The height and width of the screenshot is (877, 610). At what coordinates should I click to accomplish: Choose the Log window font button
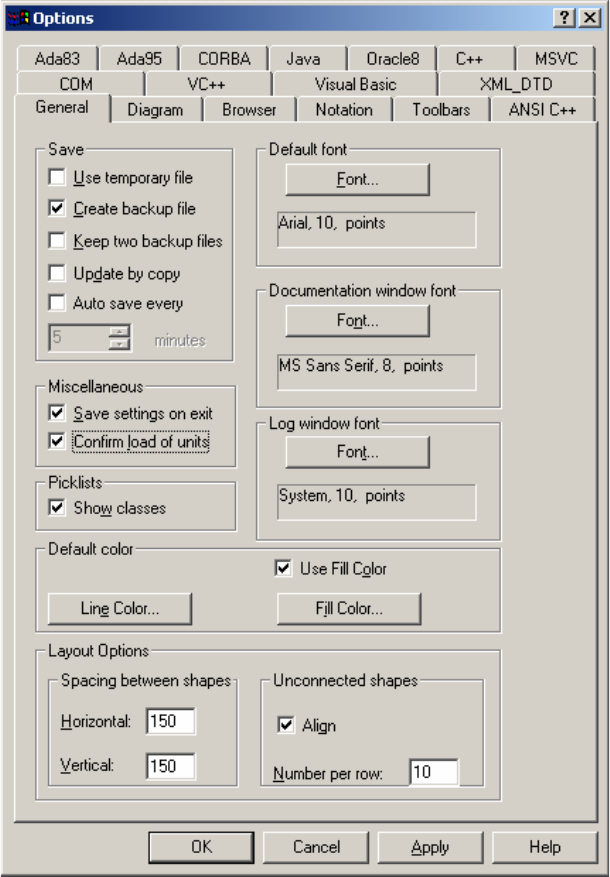coord(357,452)
